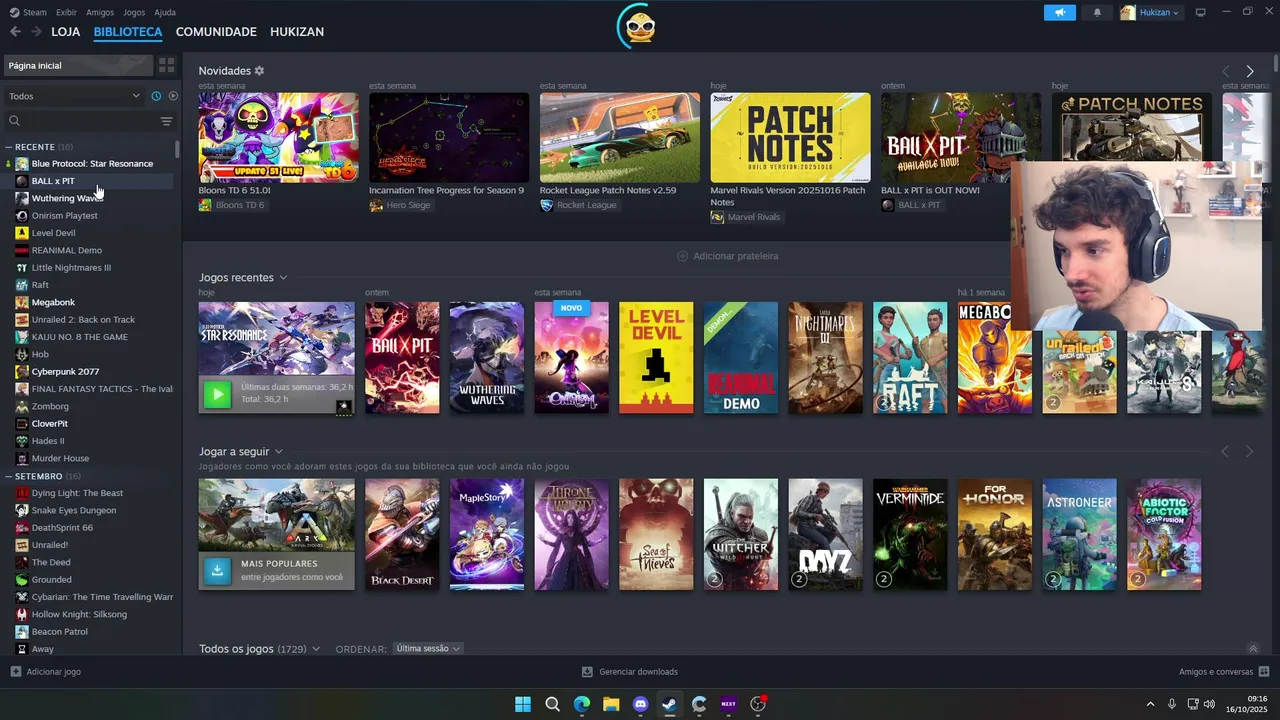Switch to the COMUNIDADE tab
1280x720 pixels.
pos(216,32)
